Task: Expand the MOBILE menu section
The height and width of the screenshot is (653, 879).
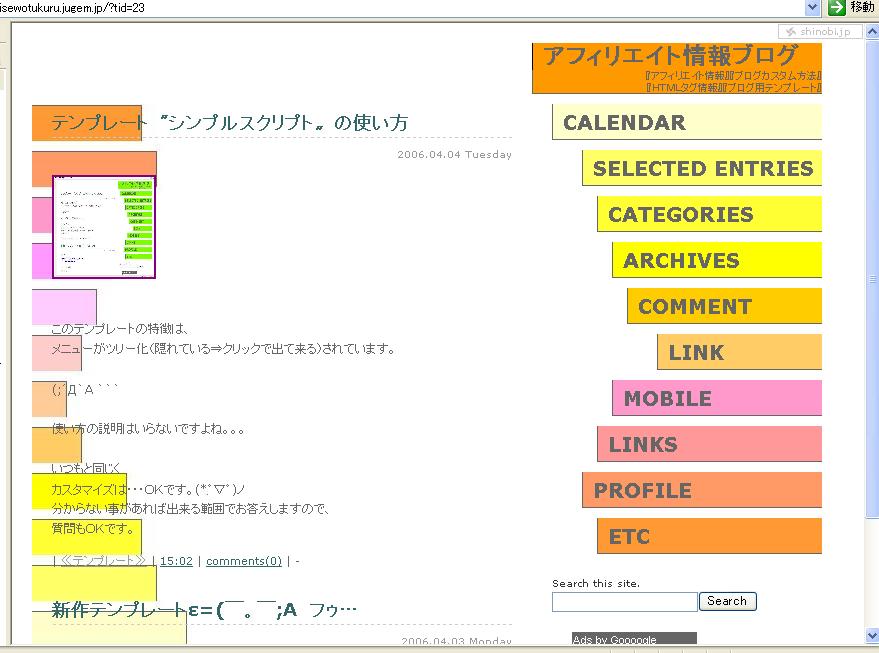Action: tap(717, 397)
